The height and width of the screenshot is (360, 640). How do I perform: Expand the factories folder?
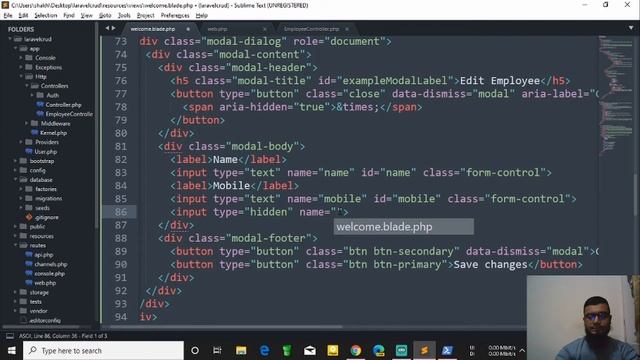pos(21,189)
